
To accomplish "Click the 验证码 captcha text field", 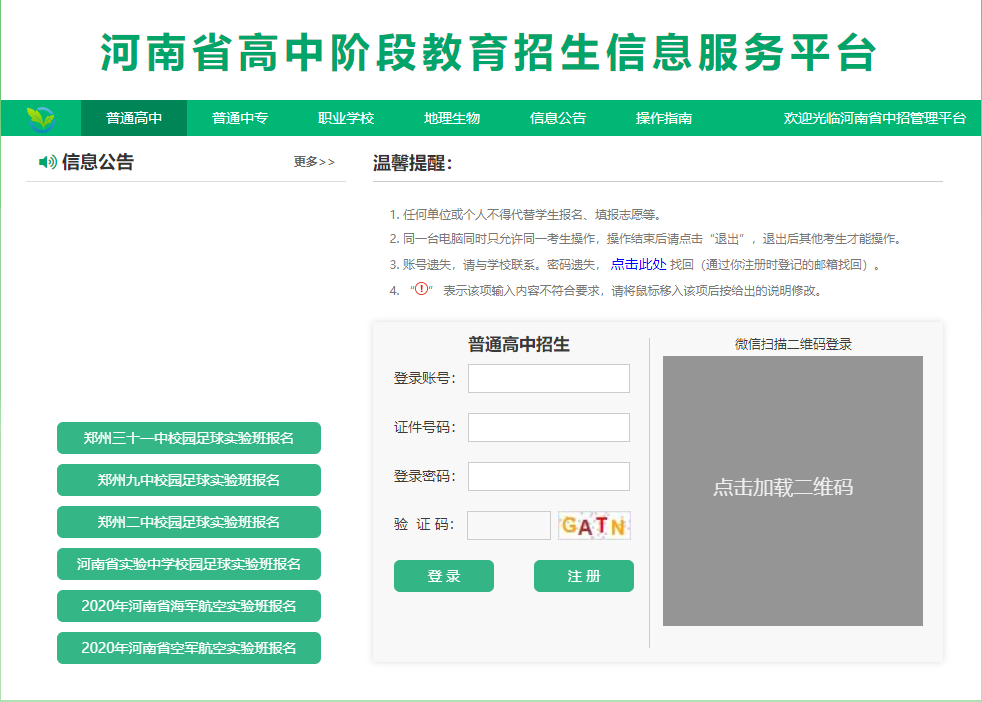I will [x=508, y=525].
